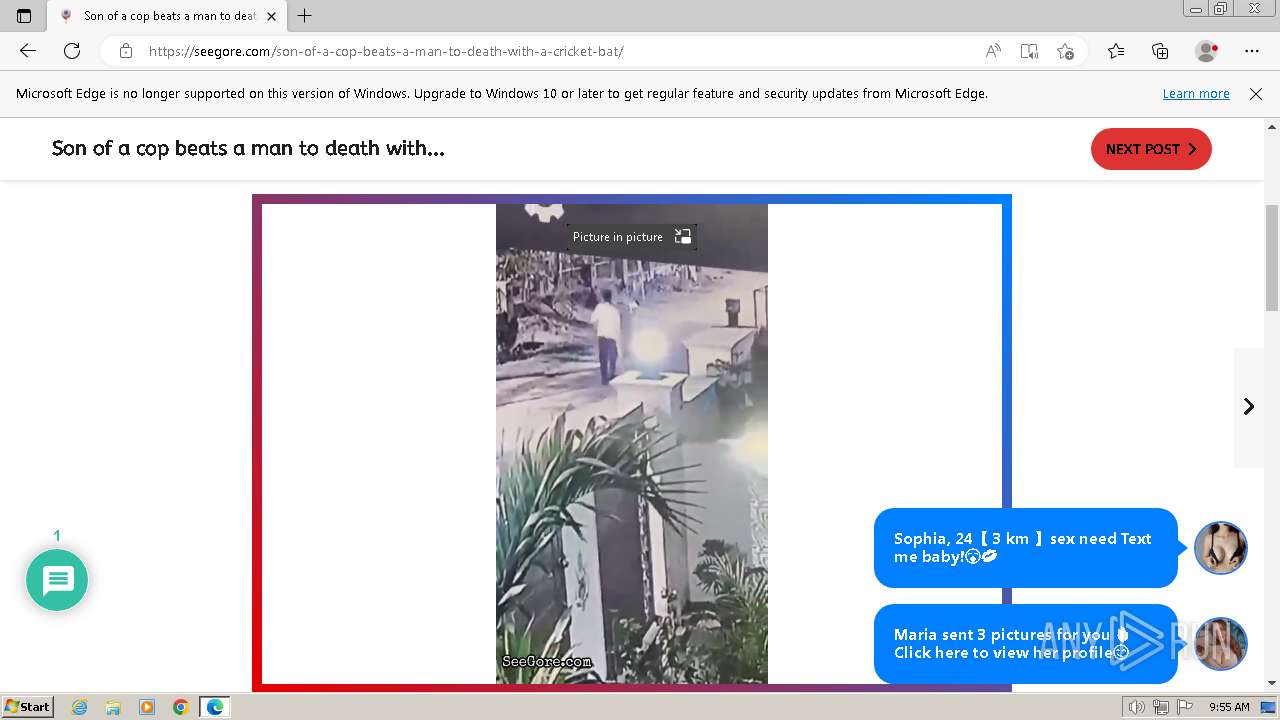Click the browser back arrow

point(28,51)
